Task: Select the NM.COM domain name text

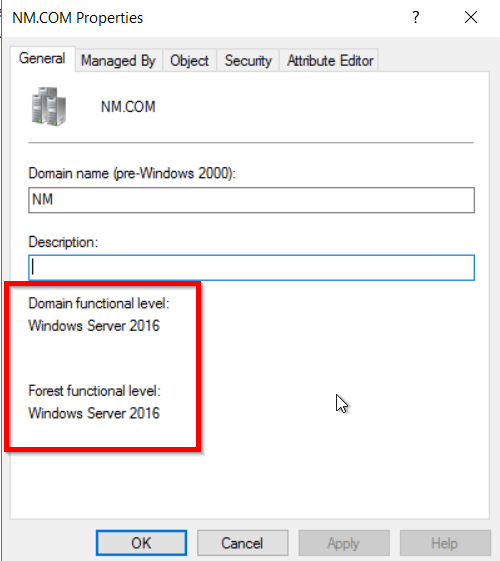Action: pos(128,107)
